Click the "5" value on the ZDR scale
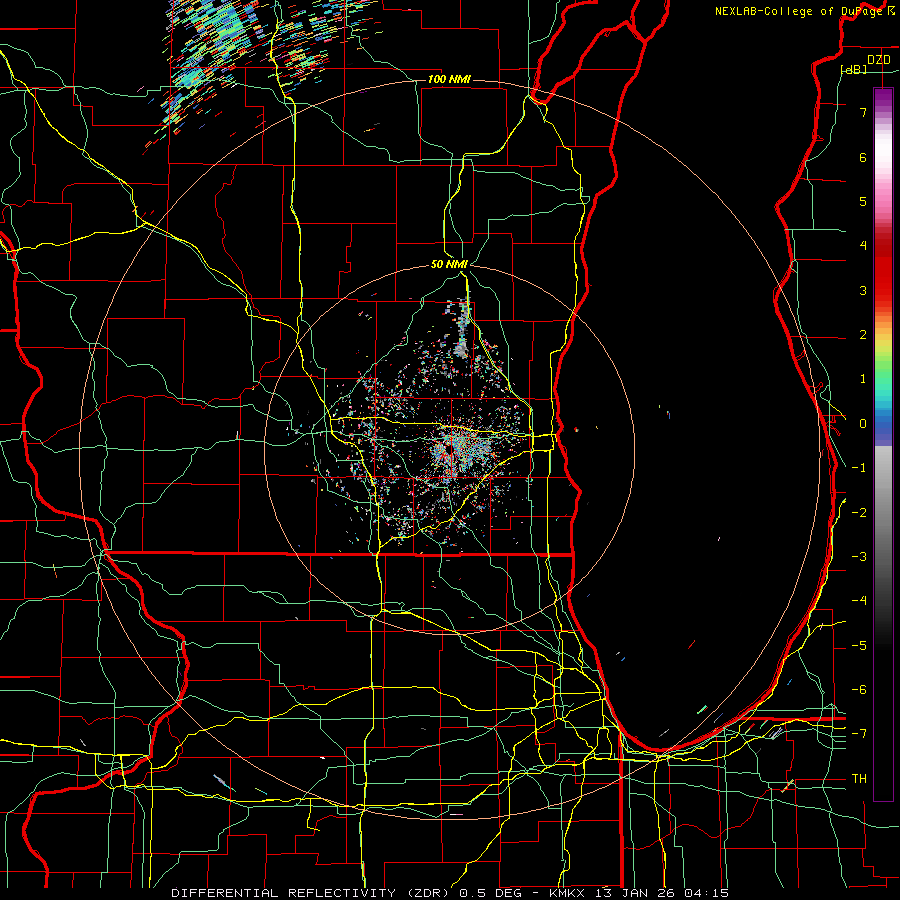Image resolution: width=900 pixels, height=900 pixels. (863, 201)
